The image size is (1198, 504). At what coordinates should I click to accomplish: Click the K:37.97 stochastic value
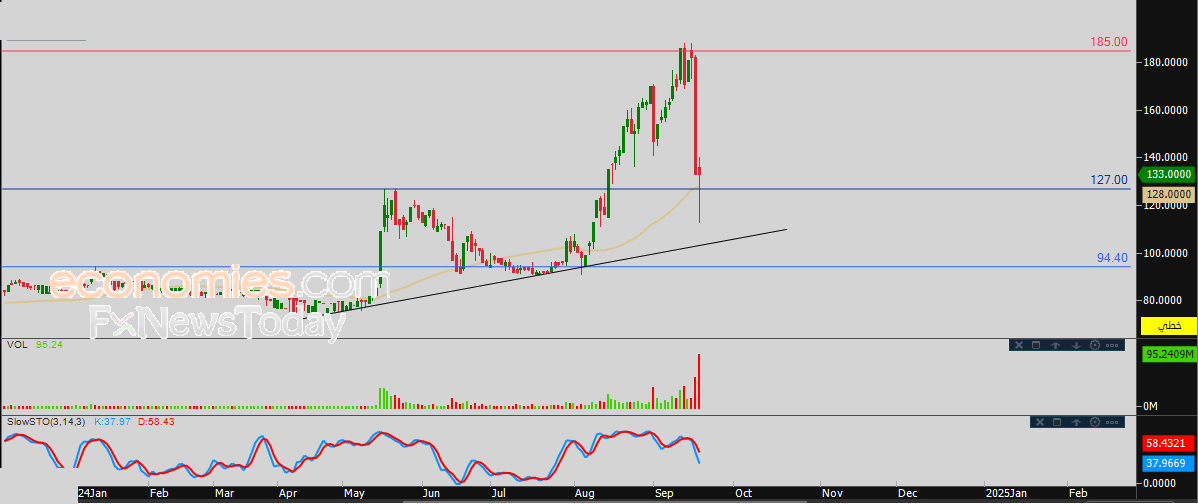(112, 422)
